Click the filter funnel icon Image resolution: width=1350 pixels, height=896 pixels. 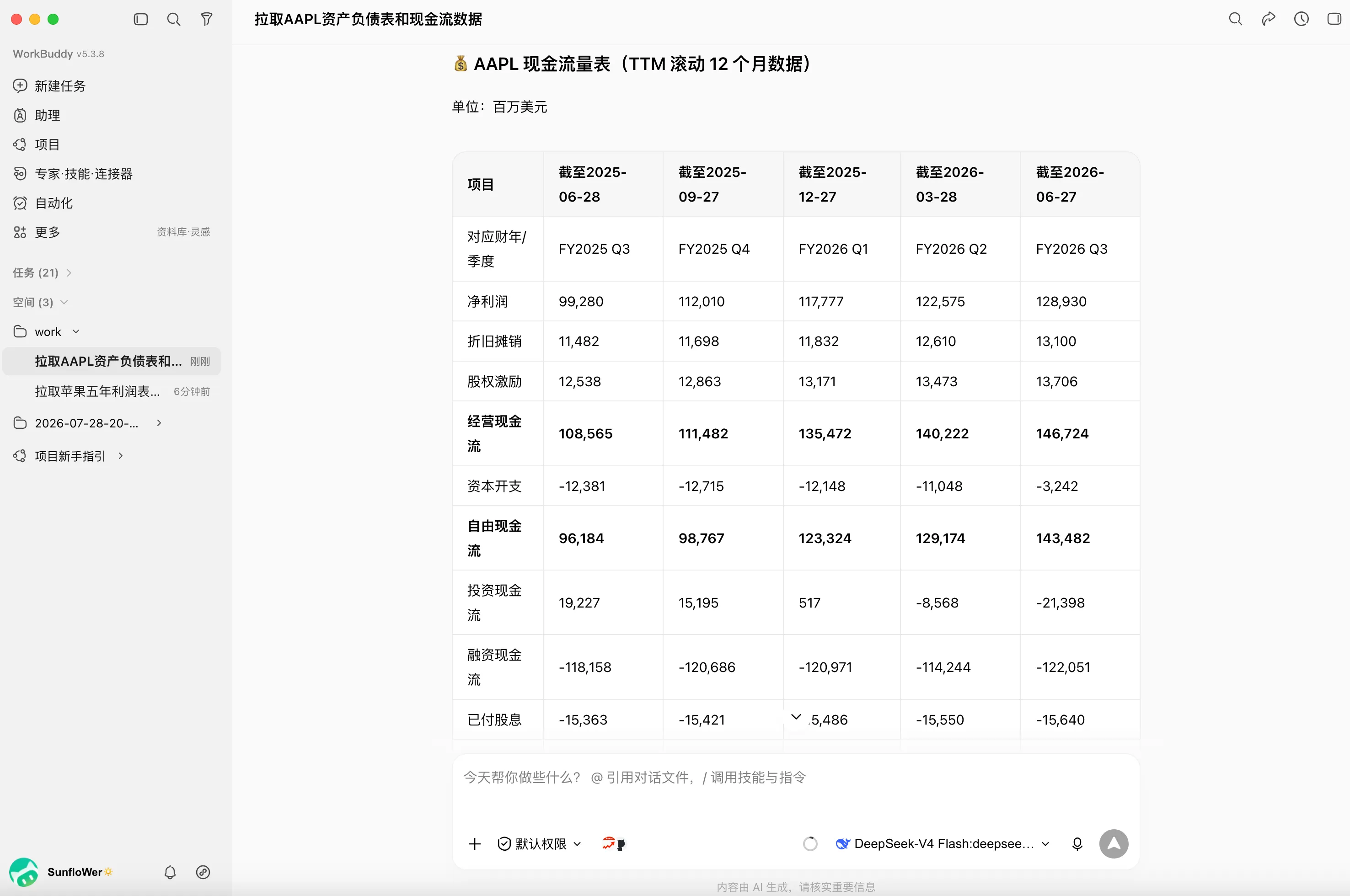point(207,19)
